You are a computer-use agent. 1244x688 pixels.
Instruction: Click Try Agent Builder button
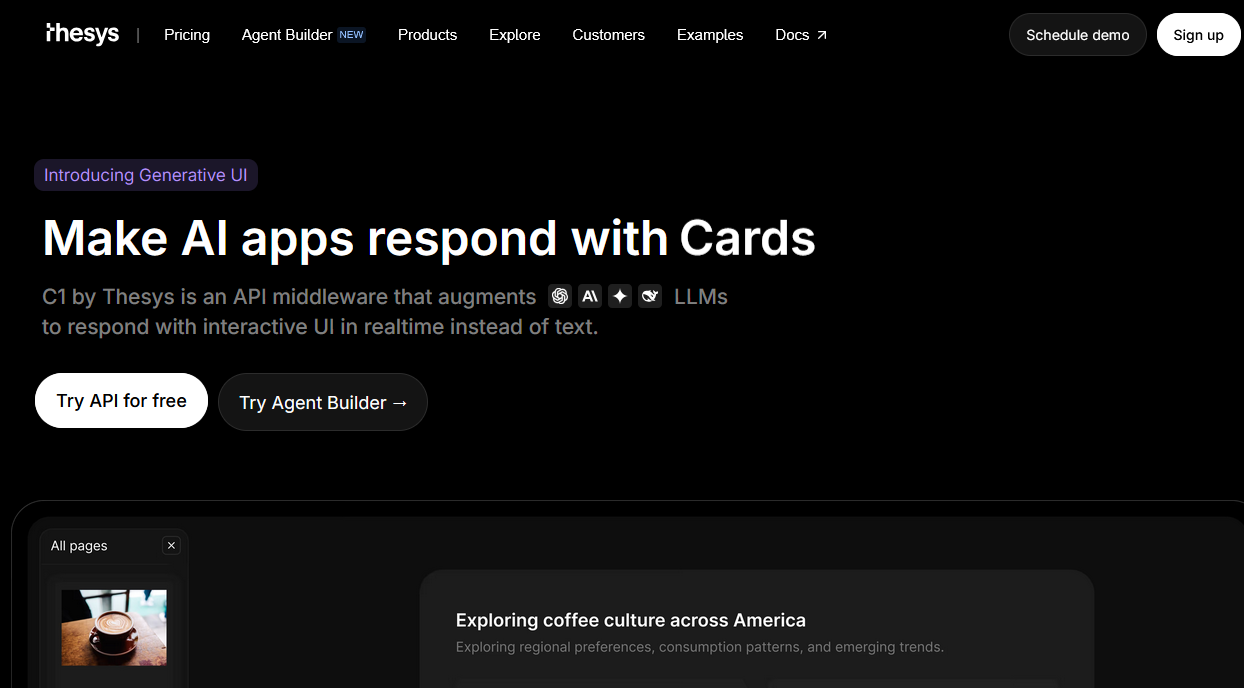click(x=323, y=403)
